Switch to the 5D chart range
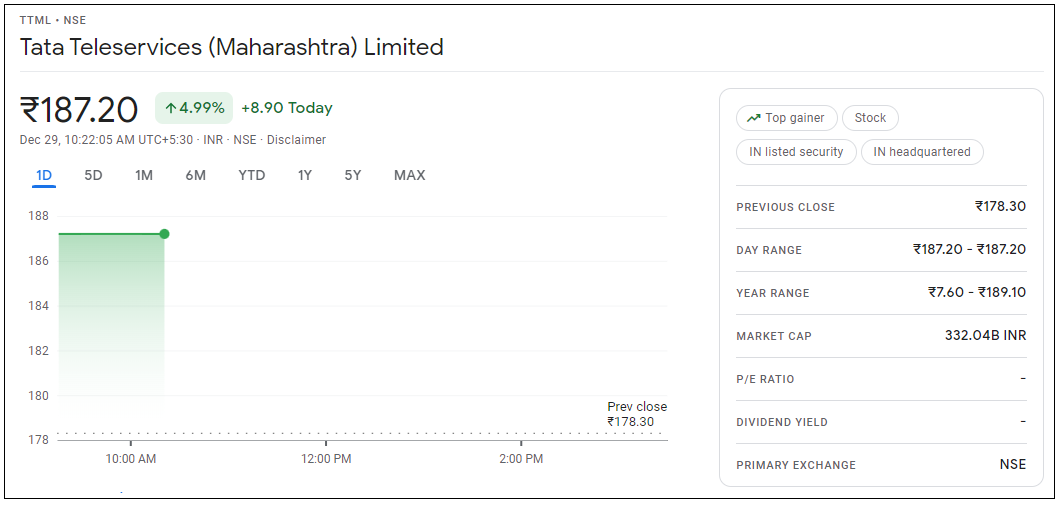1061x505 pixels. 93,176
